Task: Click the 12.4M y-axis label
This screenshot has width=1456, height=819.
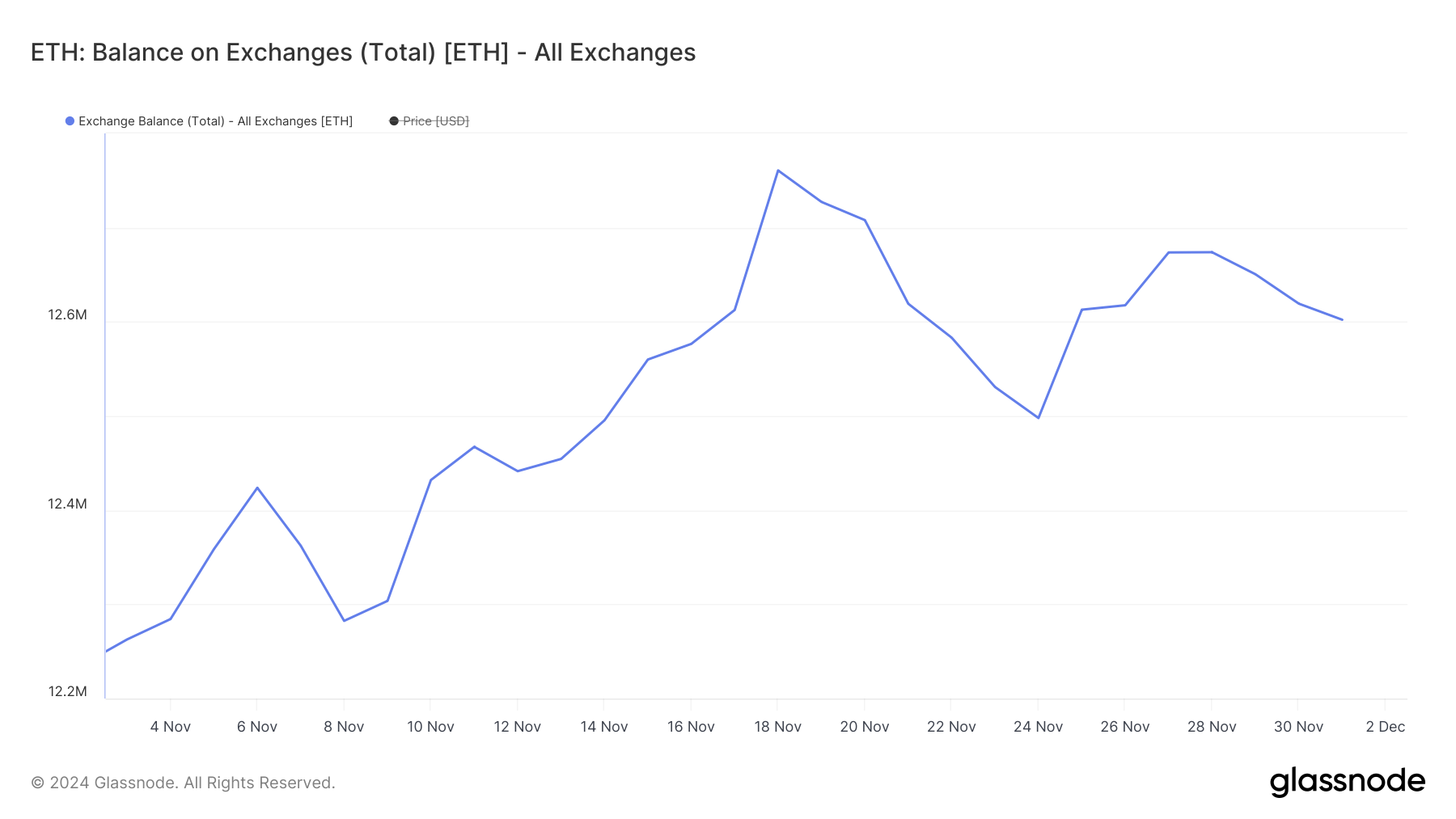Action: 67,504
